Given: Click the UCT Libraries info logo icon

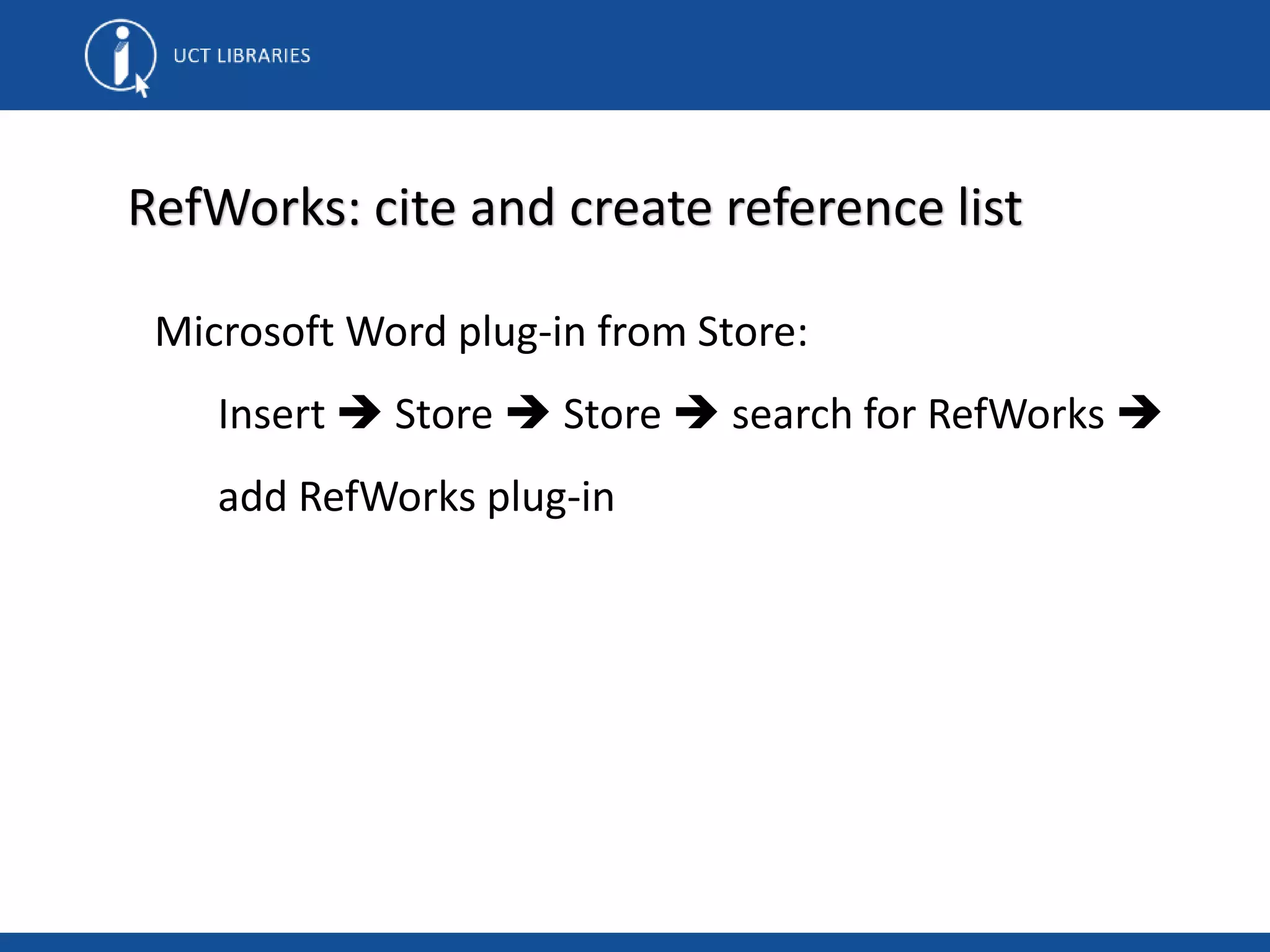Looking at the screenshot, I should coord(120,58).
